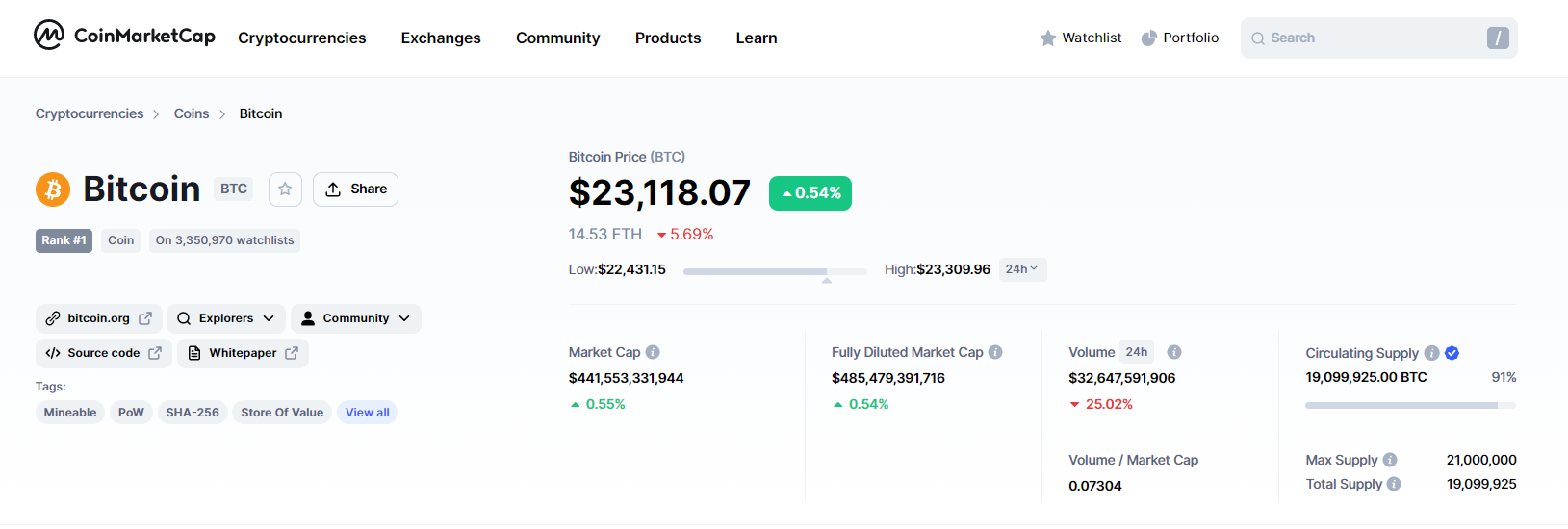Viewport: 1568px width, 529px height.
Task: Click the Community person icon
Action: 308,318
